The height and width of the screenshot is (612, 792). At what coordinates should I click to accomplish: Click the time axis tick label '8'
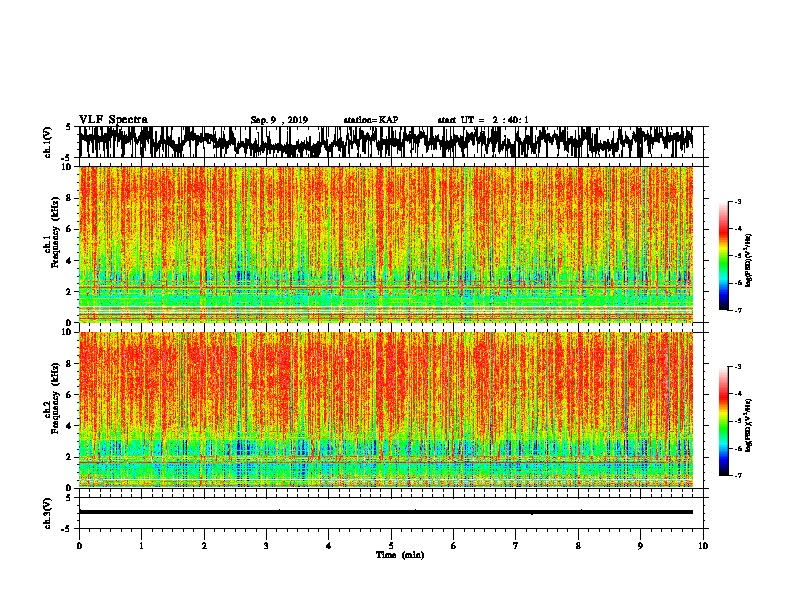[x=578, y=546]
